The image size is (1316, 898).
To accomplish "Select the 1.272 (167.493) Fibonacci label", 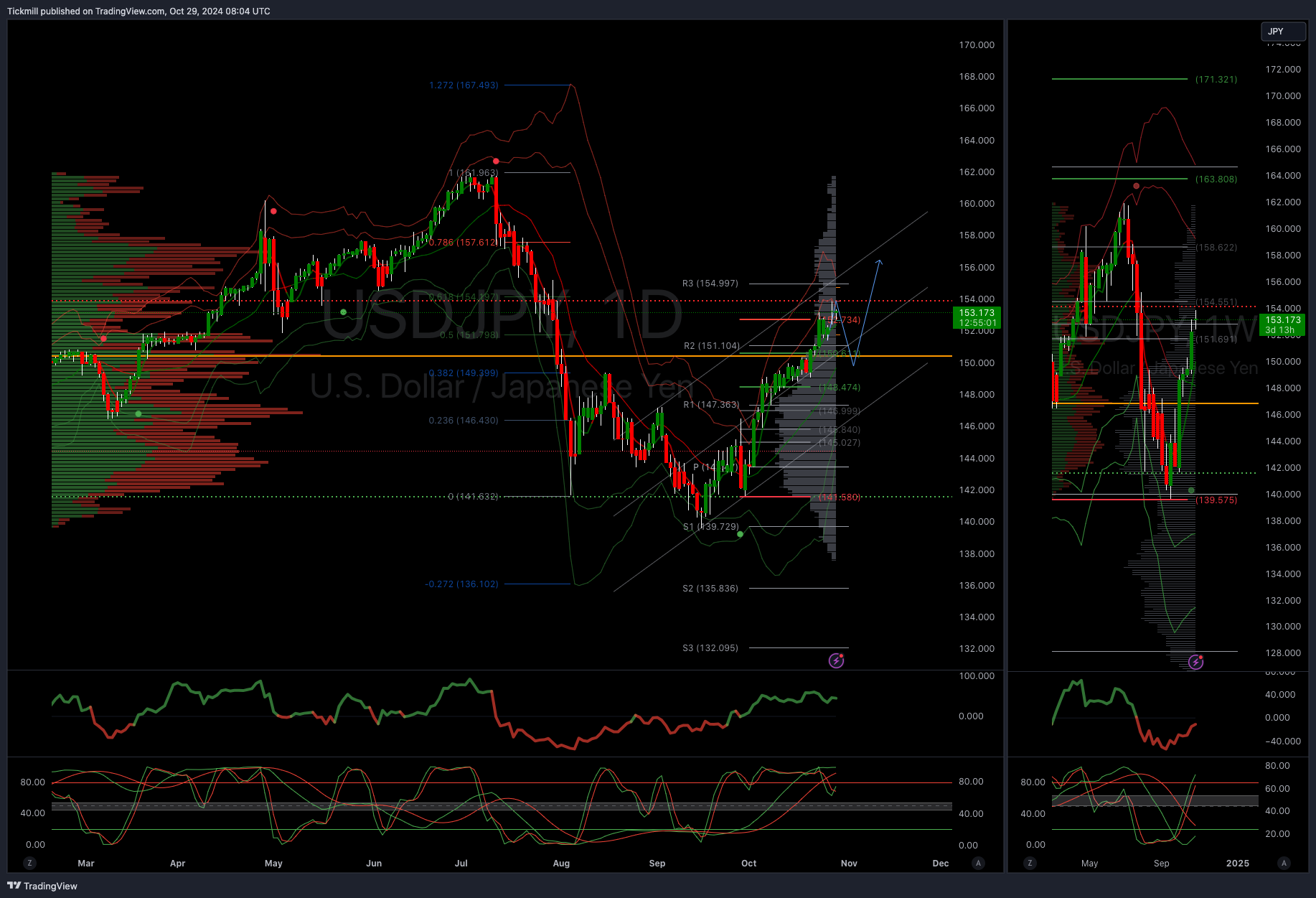I will (x=464, y=85).
